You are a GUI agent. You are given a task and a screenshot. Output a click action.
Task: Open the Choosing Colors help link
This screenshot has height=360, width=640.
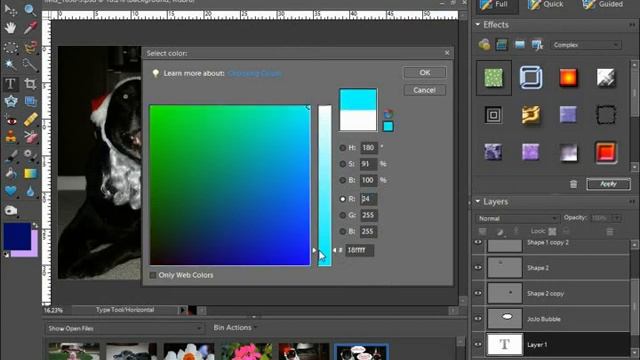[254, 73]
